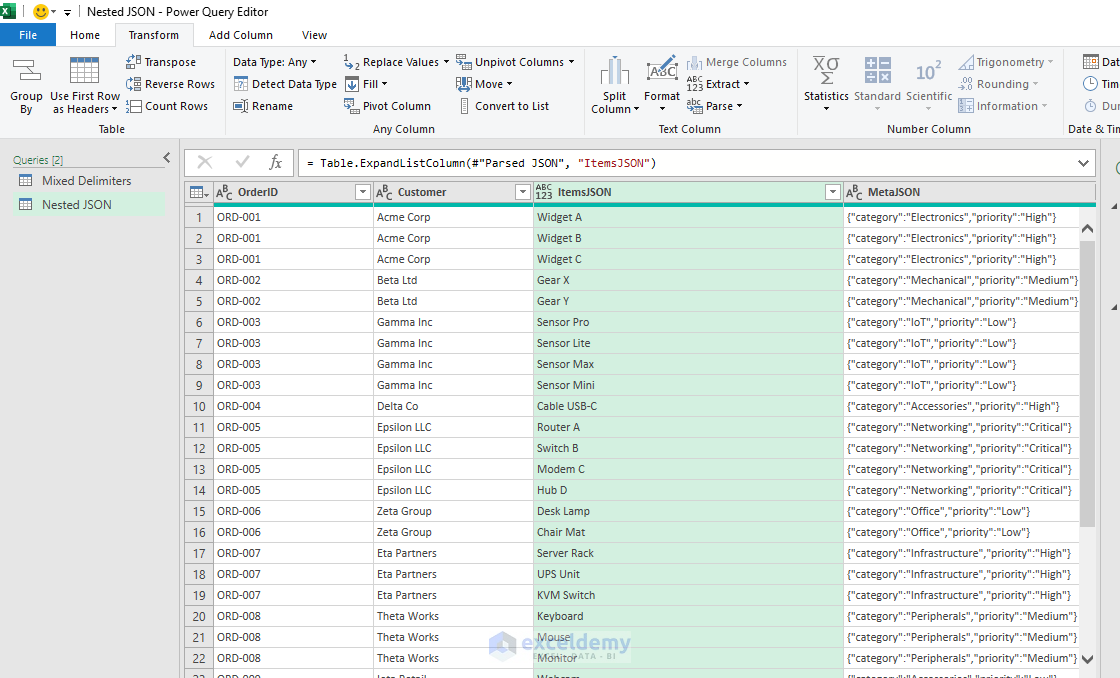Click the Split Column icon
The width and height of the screenshot is (1120, 678).
614,71
